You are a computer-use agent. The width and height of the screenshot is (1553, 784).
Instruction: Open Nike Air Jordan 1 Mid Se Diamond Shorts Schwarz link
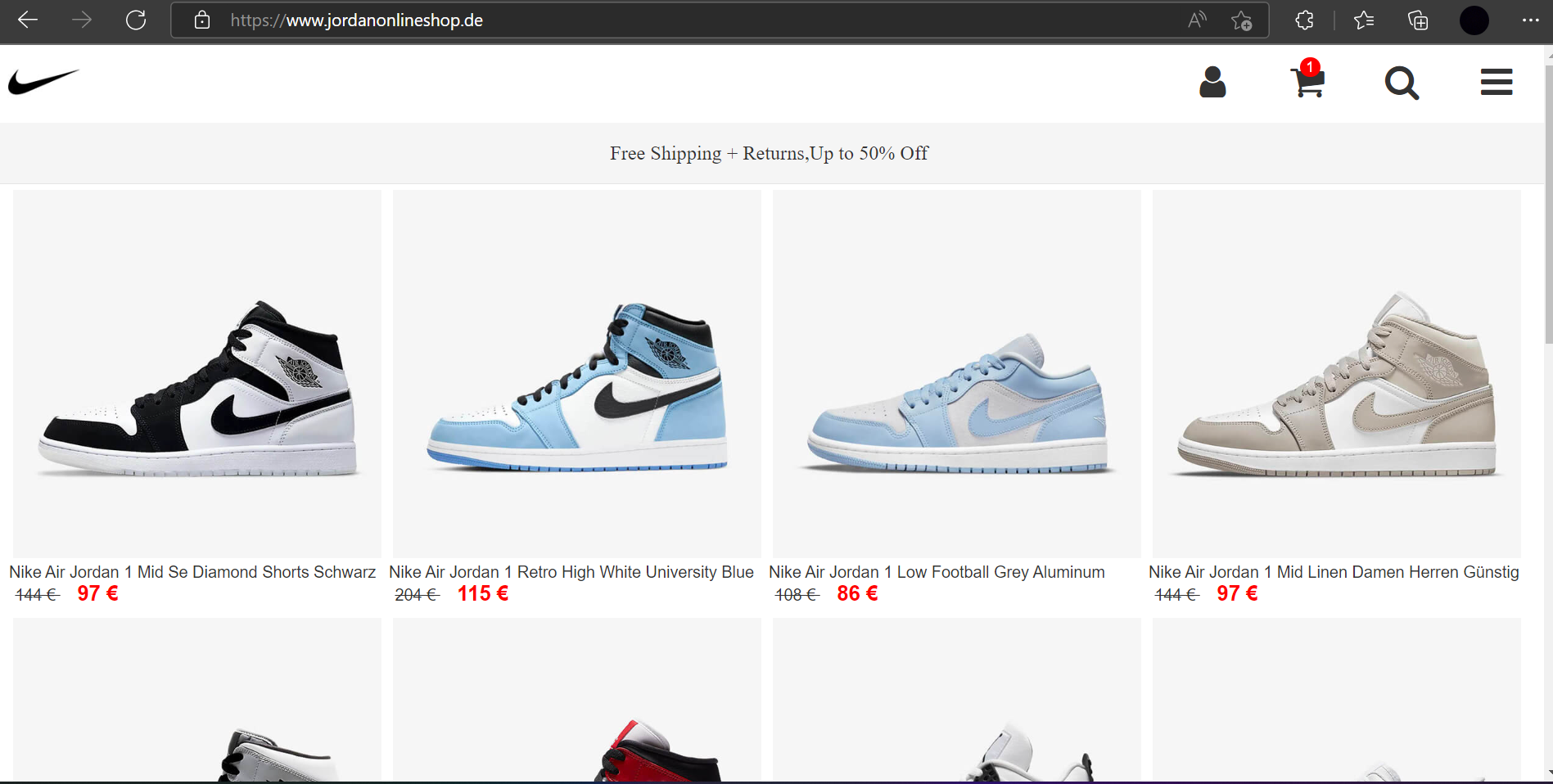192,572
